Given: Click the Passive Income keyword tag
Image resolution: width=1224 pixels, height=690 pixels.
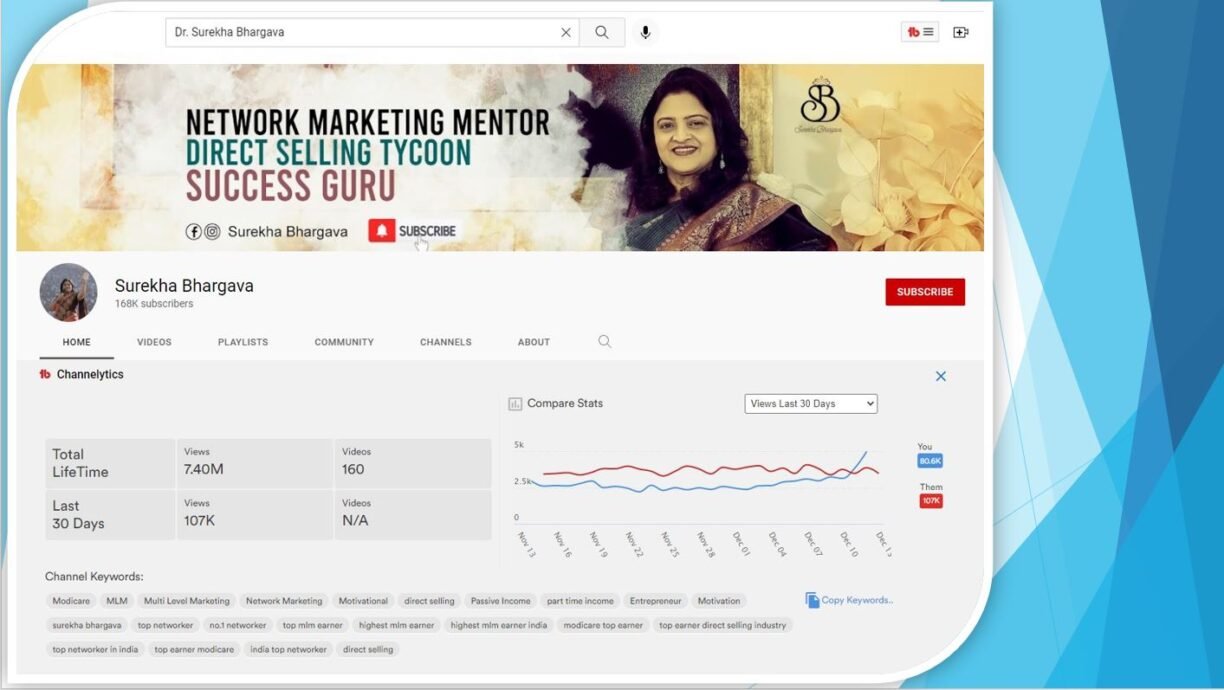Looking at the screenshot, I should tap(501, 601).
